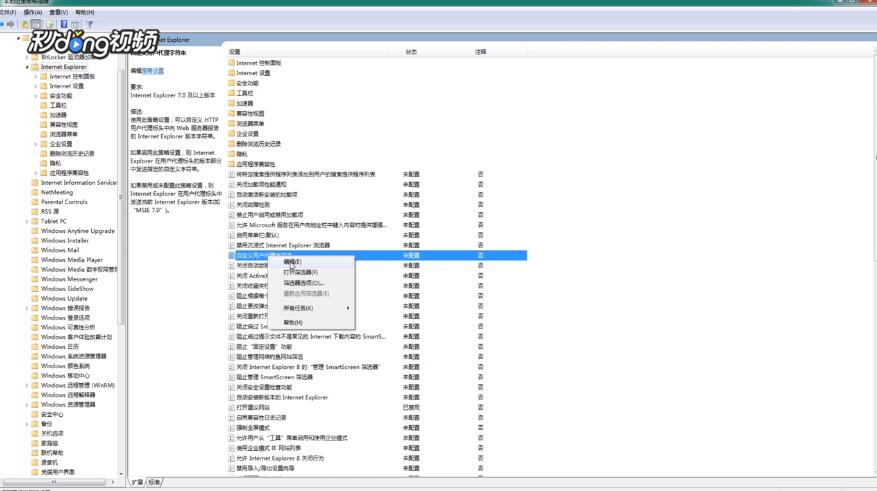Image resolution: width=877 pixels, height=491 pixels.
Task: Select 阻止管理 SmartScreen 筛选器 policy row
Action: [377, 377]
